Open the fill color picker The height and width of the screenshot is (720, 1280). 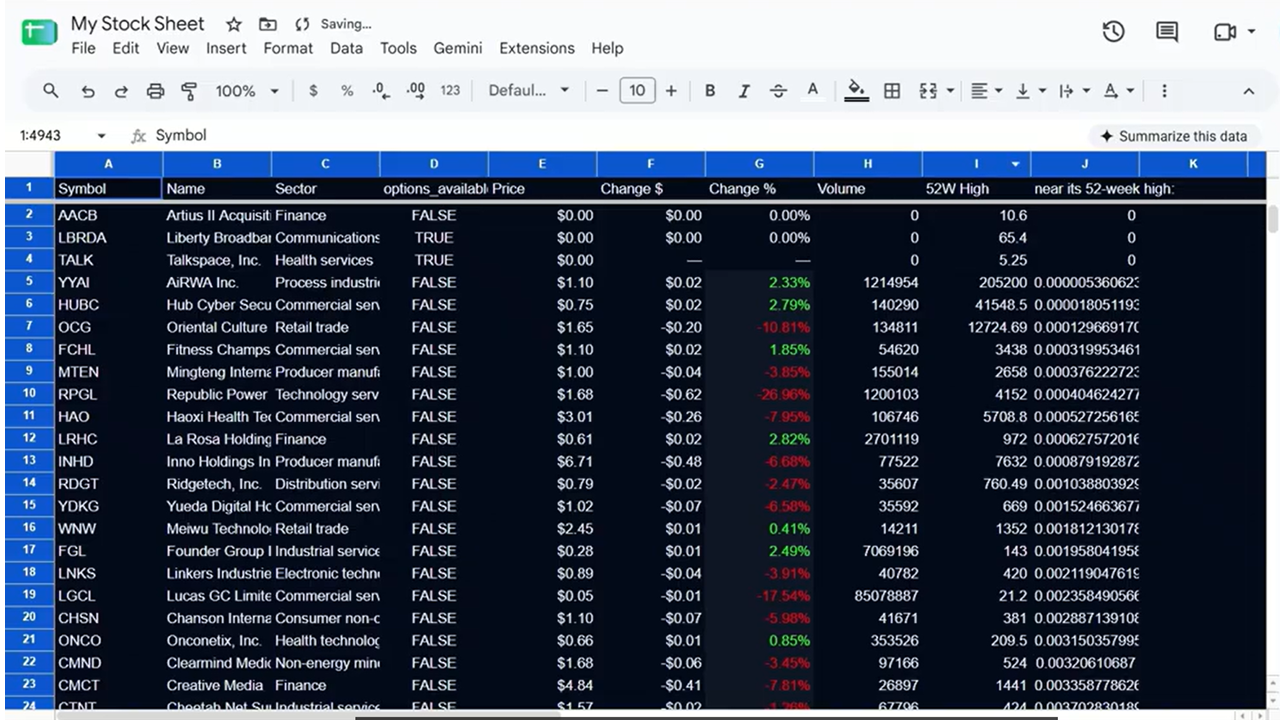point(856,91)
